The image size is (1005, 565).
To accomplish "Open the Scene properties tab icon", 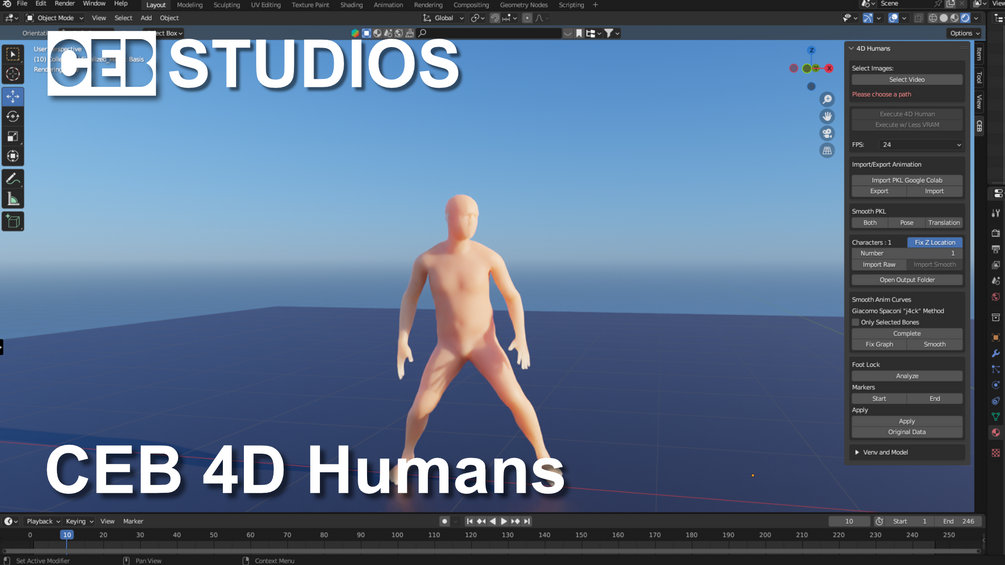I will 995,281.
